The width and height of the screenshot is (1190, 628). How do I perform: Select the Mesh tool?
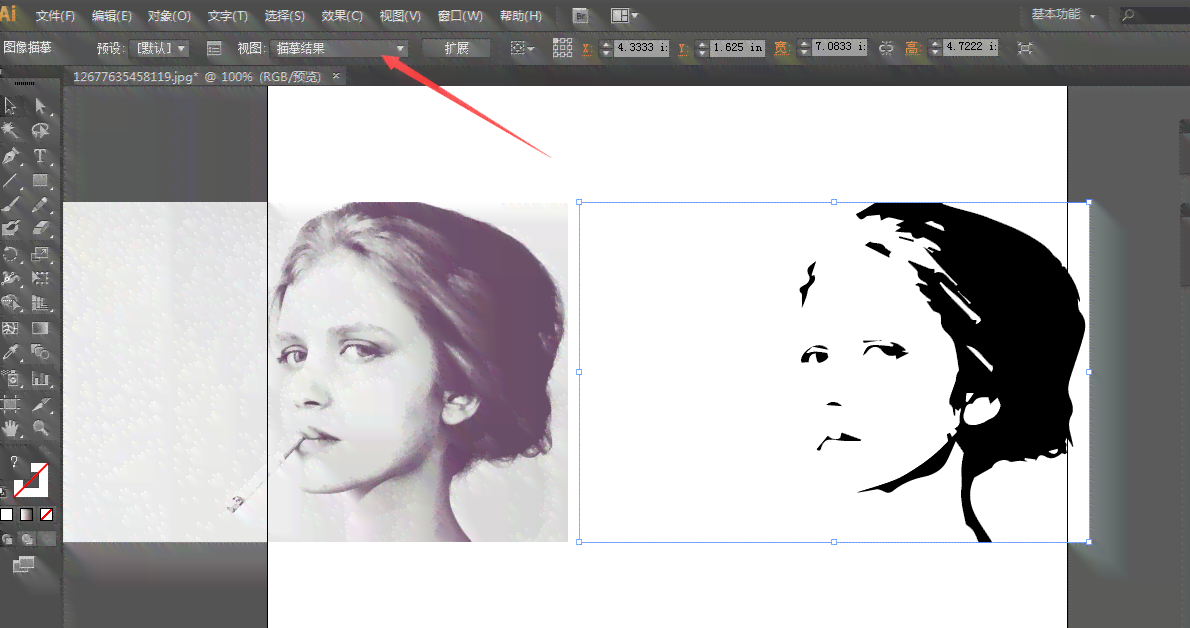[x=11, y=328]
